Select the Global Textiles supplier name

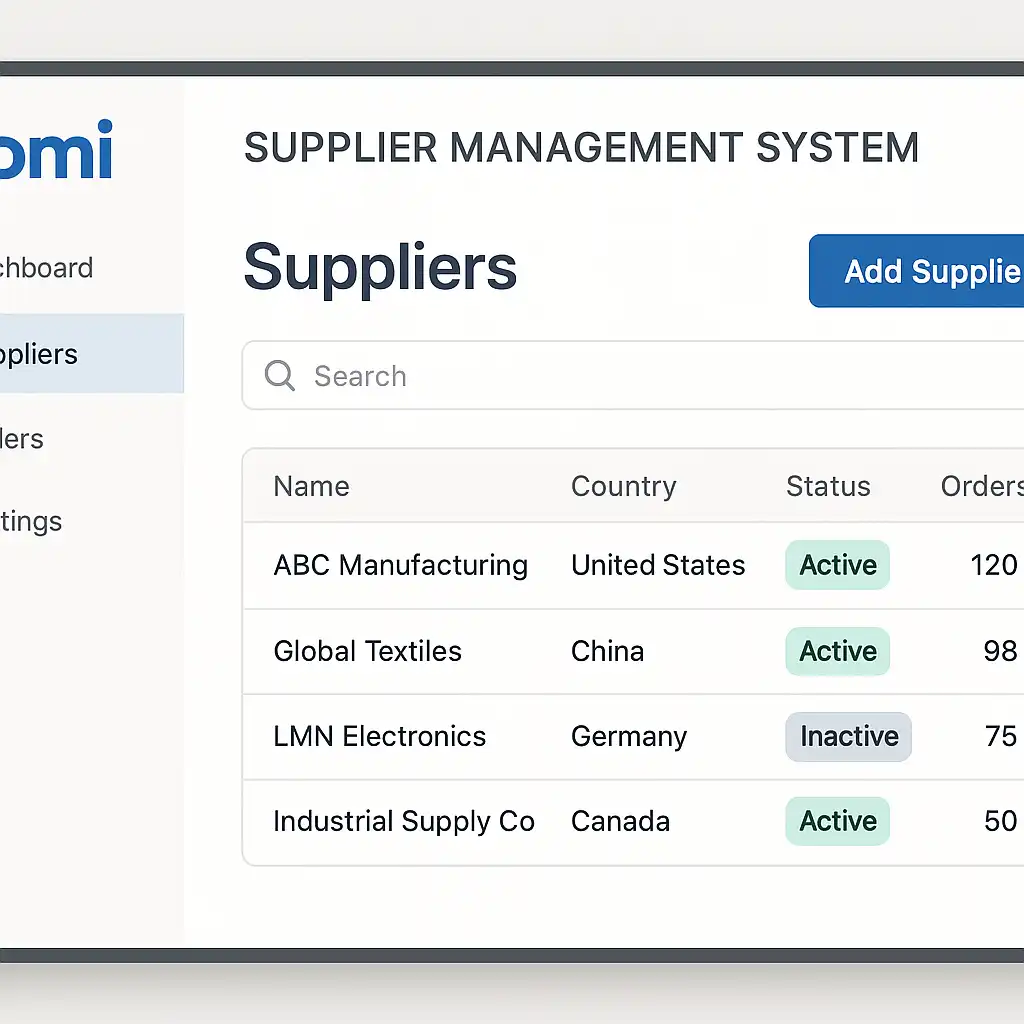point(367,651)
